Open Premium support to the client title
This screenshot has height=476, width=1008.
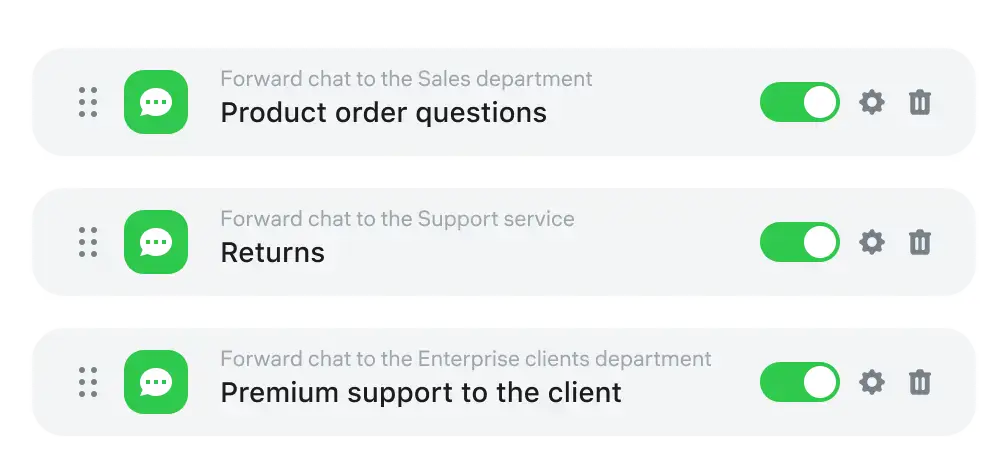pyautogui.click(x=421, y=393)
